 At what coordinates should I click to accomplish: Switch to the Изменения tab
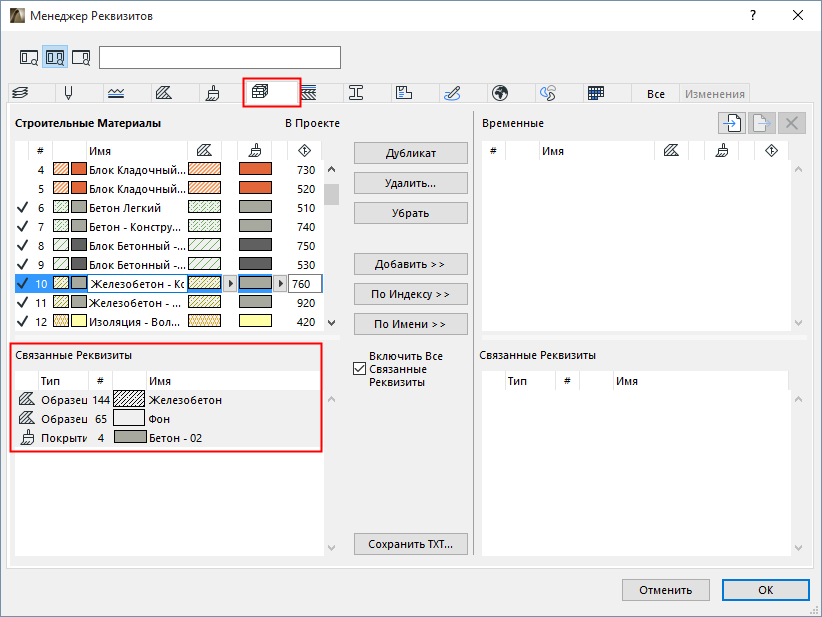pos(715,94)
